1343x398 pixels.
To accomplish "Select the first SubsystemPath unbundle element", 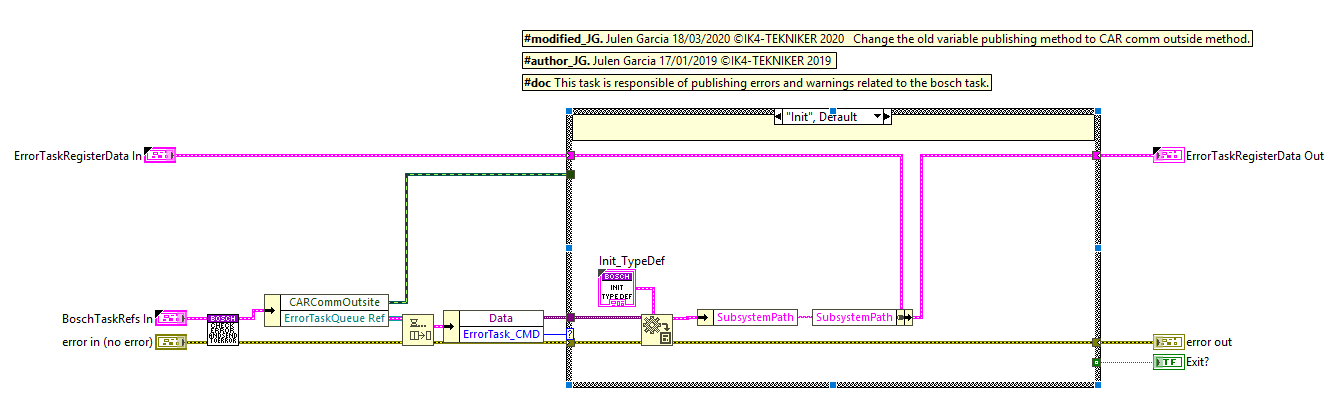I will pyautogui.click(x=755, y=318).
